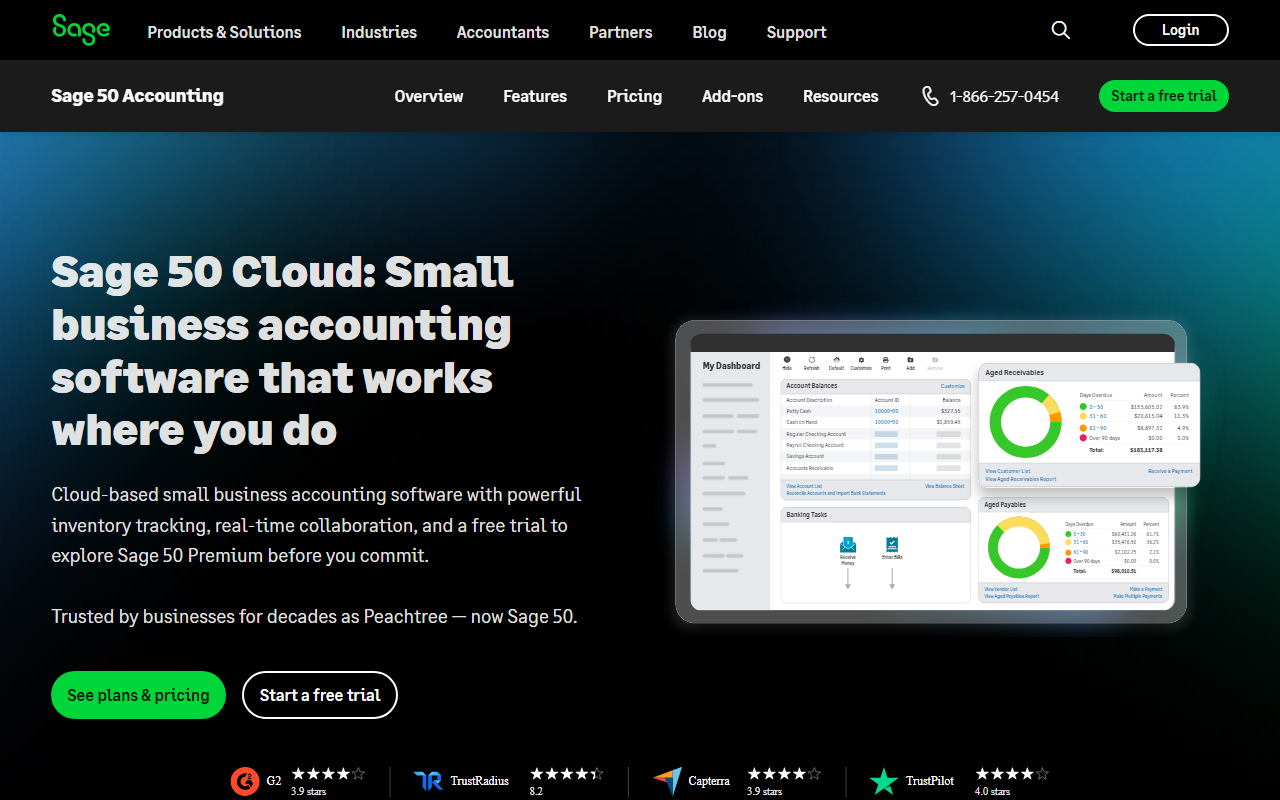Screen dimensions: 1280x800
Task: Click the G2 logo icon
Action: coord(245,780)
